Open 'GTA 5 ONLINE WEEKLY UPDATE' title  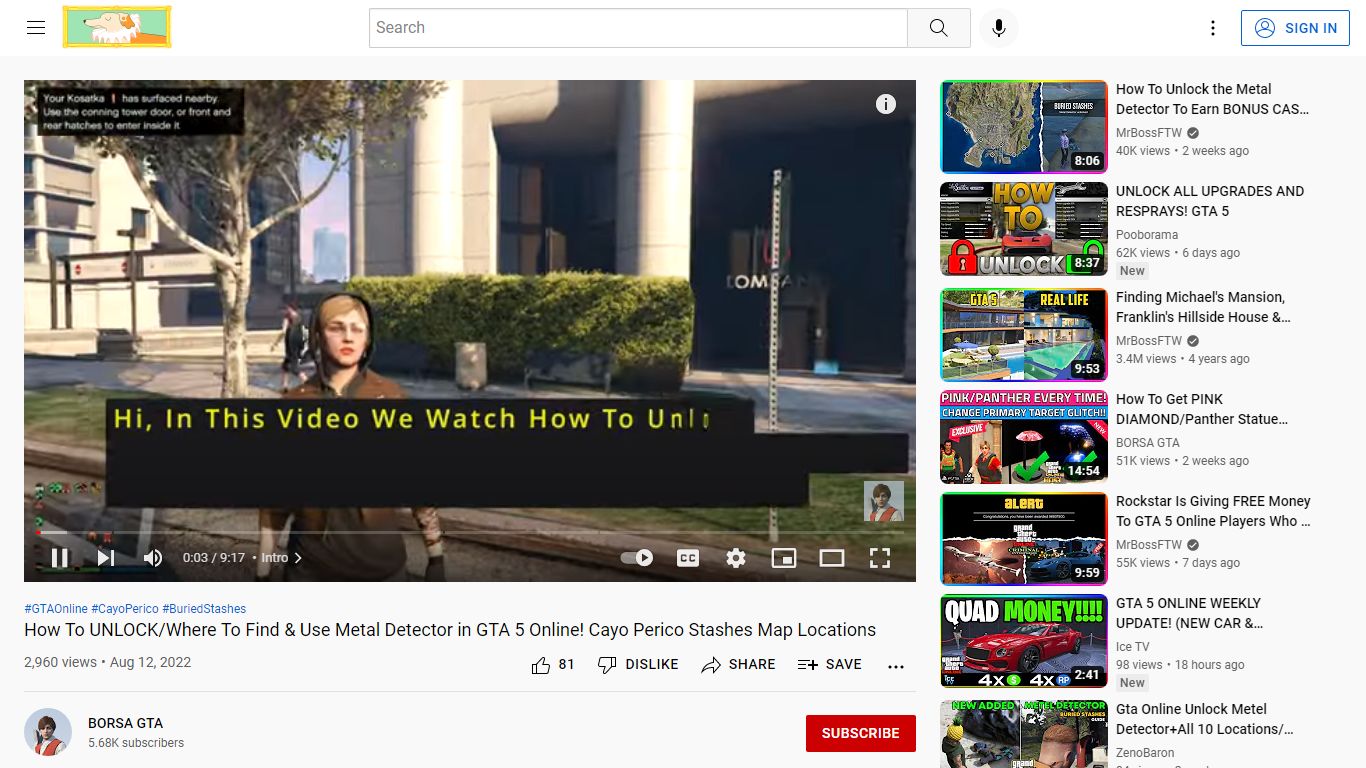(x=1190, y=613)
